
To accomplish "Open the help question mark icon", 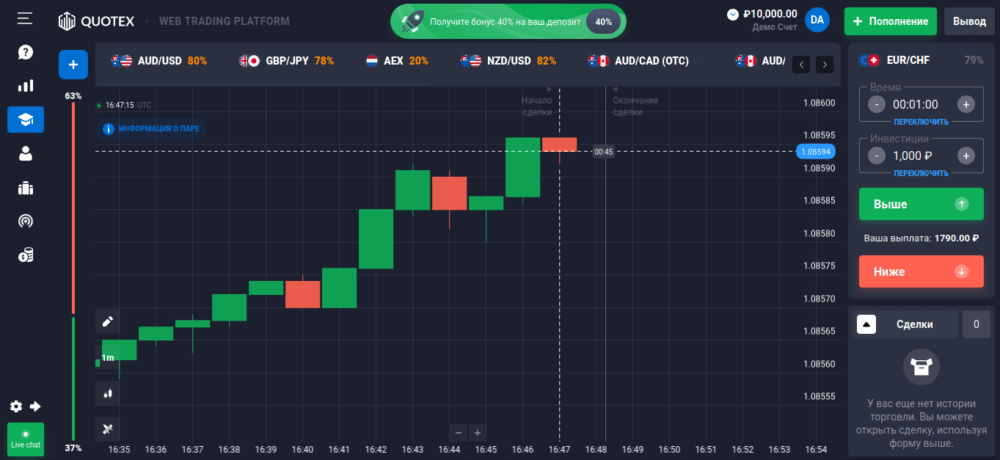I will pos(25,52).
